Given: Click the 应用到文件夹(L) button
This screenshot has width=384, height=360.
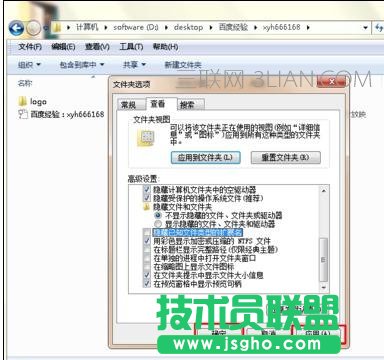Looking at the screenshot, I should pyautogui.click(x=206, y=157).
